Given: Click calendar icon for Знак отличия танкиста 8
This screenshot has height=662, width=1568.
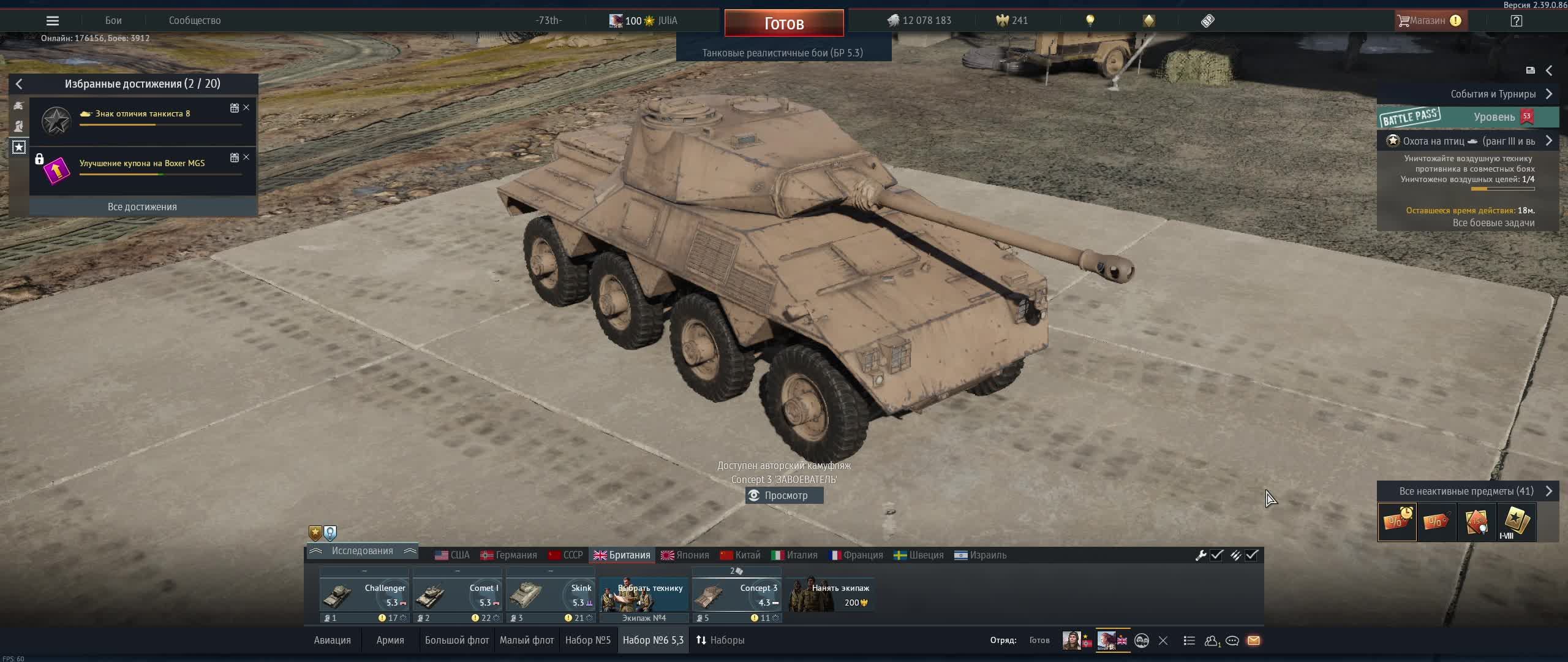Looking at the screenshot, I should 234,108.
